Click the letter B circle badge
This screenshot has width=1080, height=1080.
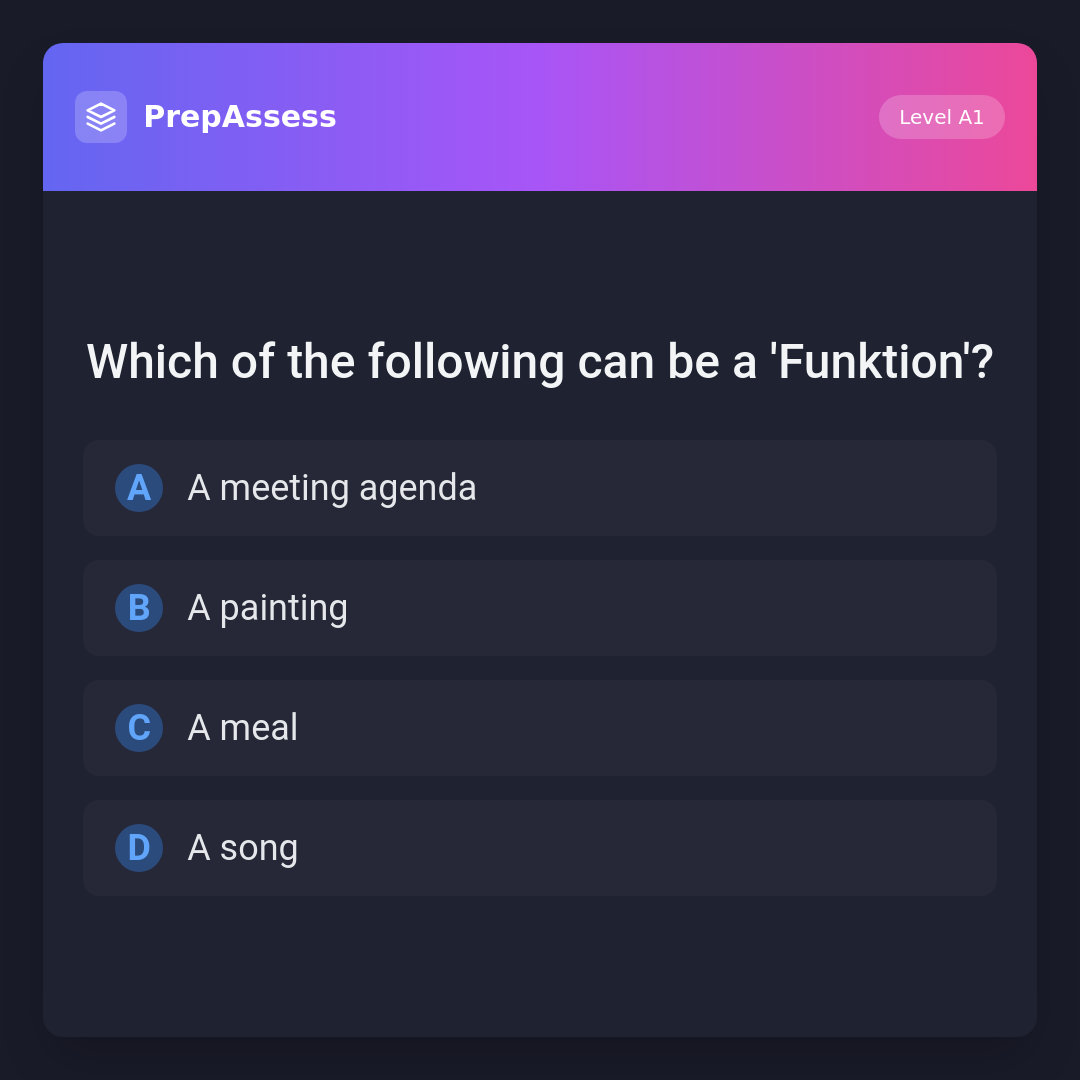coord(139,608)
